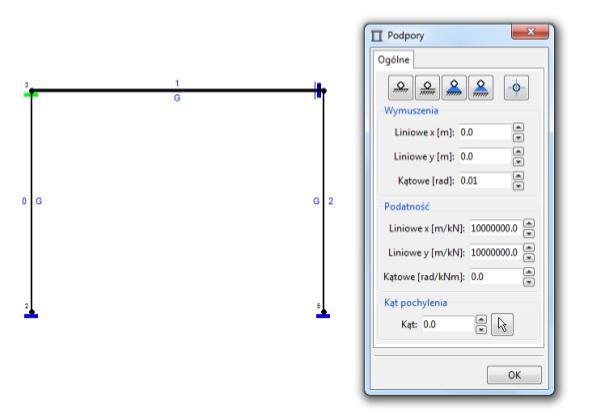Select the green support at top-left node 3
The width and height of the screenshot is (589, 420).
(x=31, y=95)
